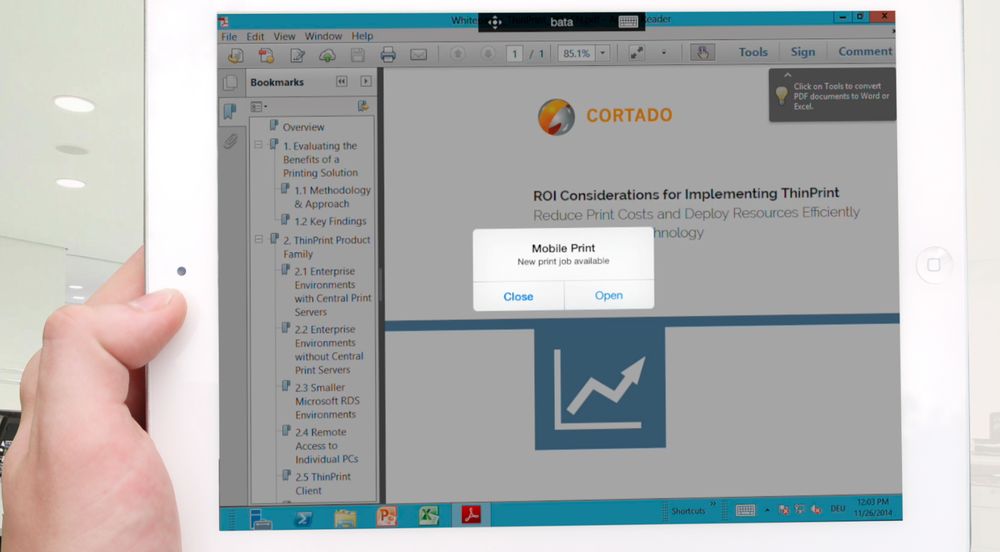The width and height of the screenshot is (1000, 552).
Task: Click the edit/sign document toolbar icon
Action: (297, 55)
